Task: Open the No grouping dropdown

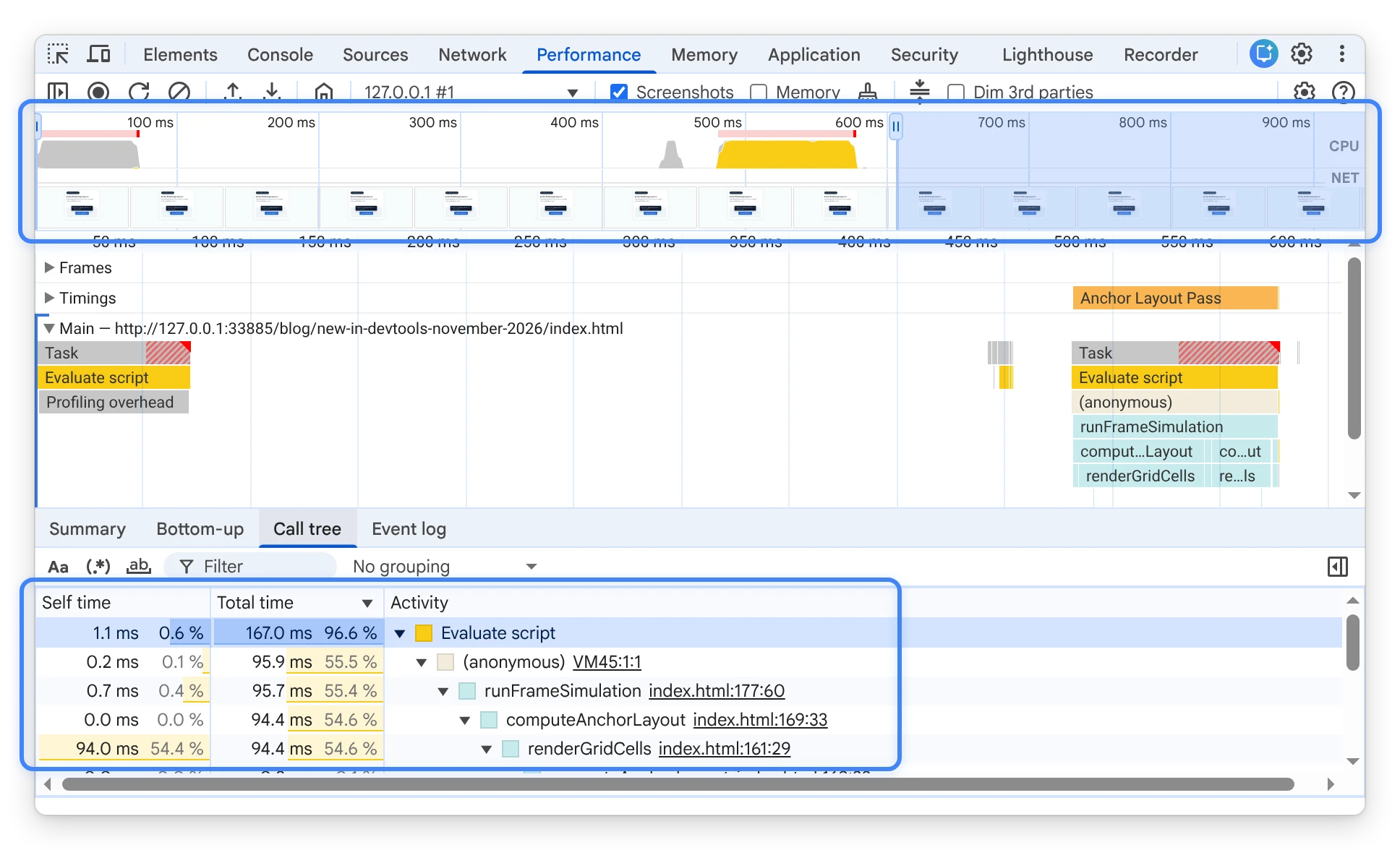Action: tap(444, 567)
